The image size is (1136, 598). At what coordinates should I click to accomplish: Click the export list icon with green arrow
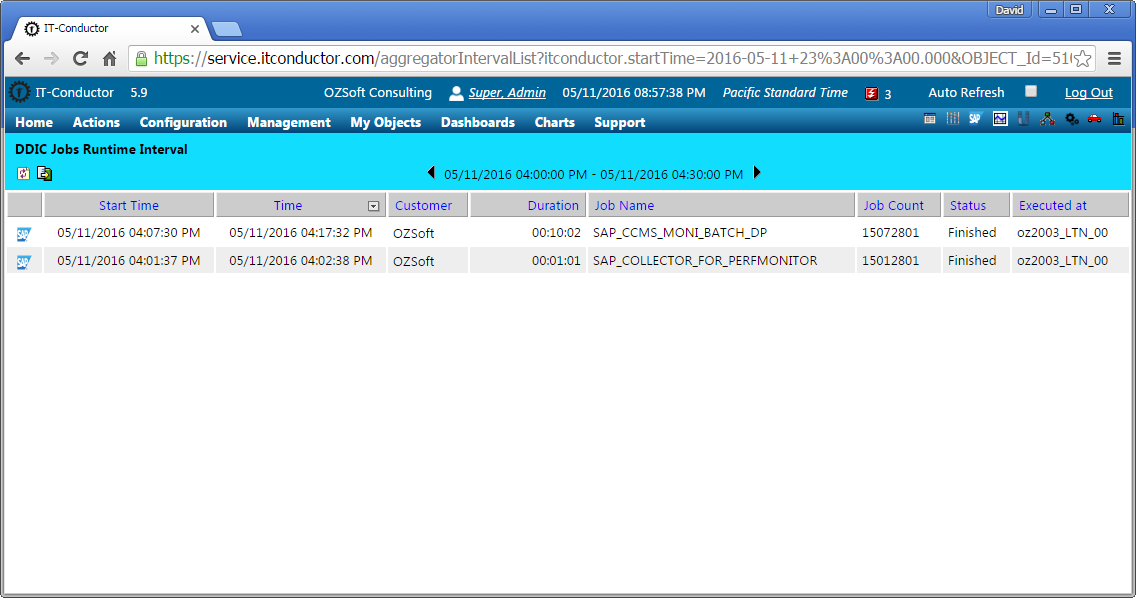point(44,173)
